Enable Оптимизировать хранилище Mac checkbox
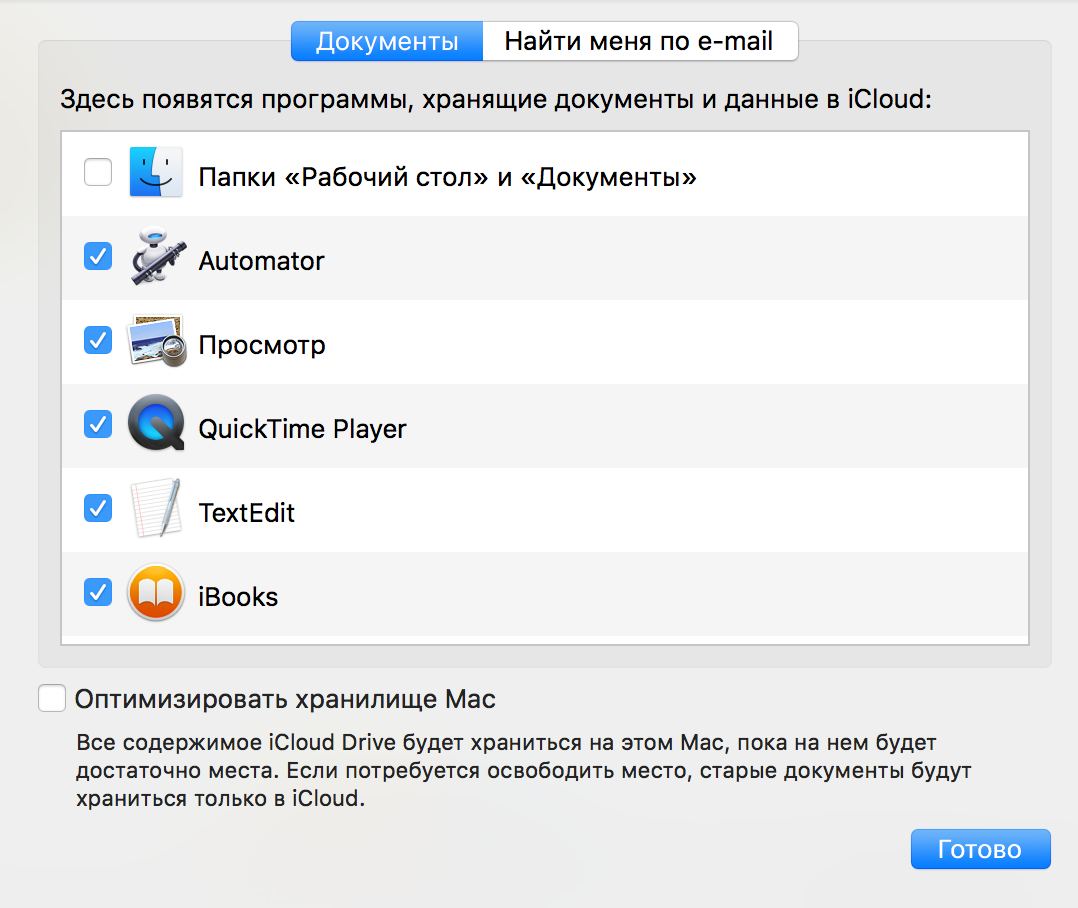Image resolution: width=1078 pixels, height=908 pixels. (52, 698)
